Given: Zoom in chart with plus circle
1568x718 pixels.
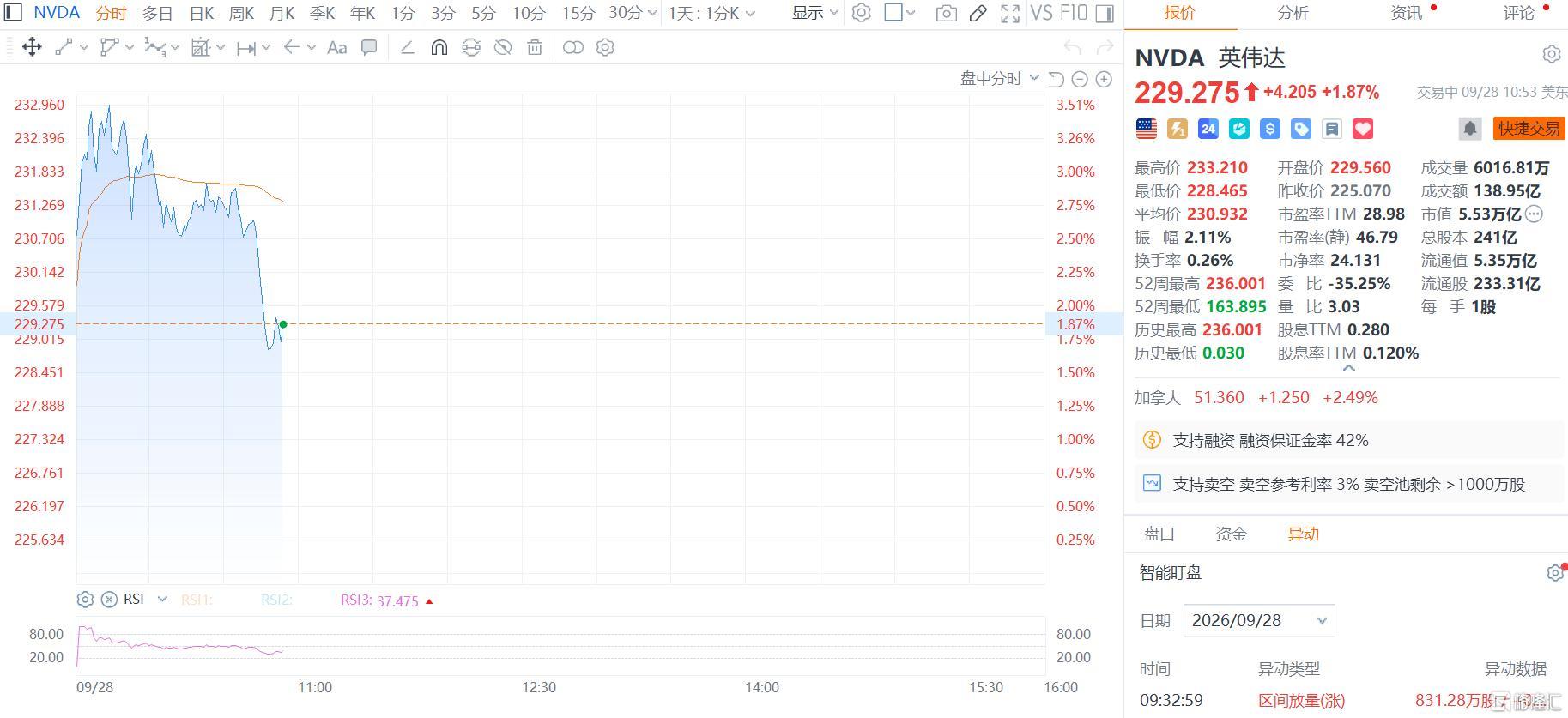Looking at the screenshot, I should click(1104, 79).
